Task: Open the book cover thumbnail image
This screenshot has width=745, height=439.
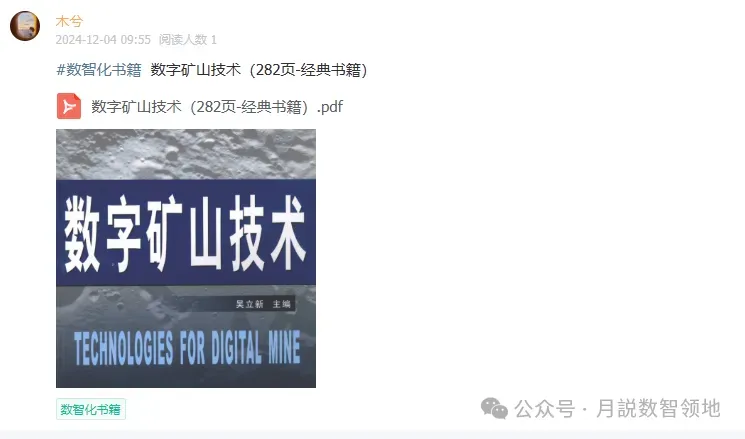Action: click(x=186, y=258)
